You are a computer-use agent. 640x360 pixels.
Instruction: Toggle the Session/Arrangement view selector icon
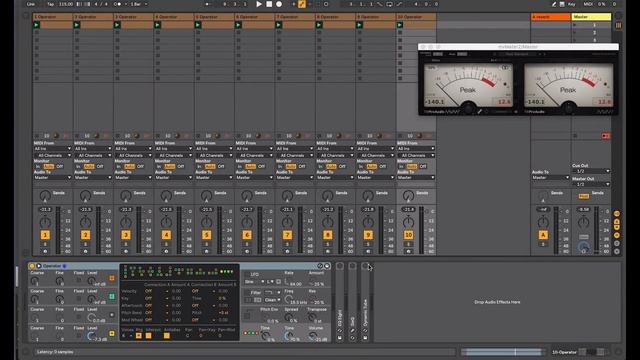[x=619, y=25]
